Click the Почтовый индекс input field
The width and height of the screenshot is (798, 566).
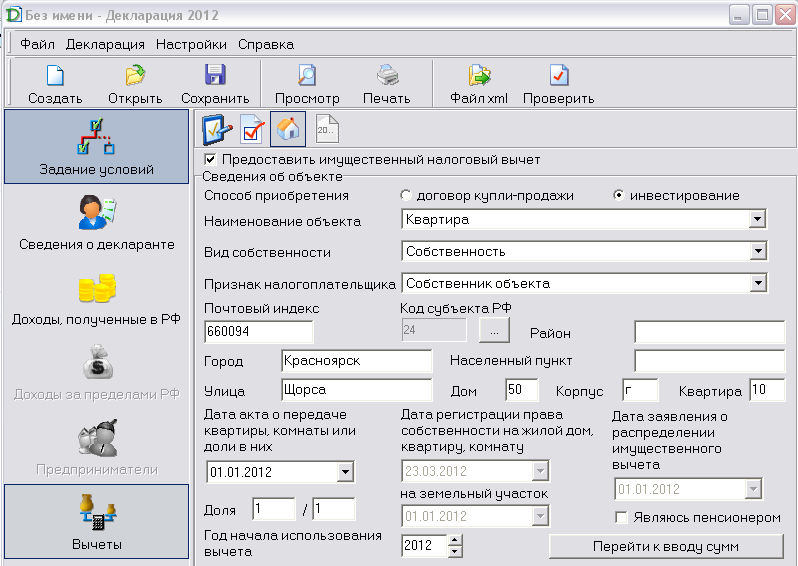click(258, 331)
